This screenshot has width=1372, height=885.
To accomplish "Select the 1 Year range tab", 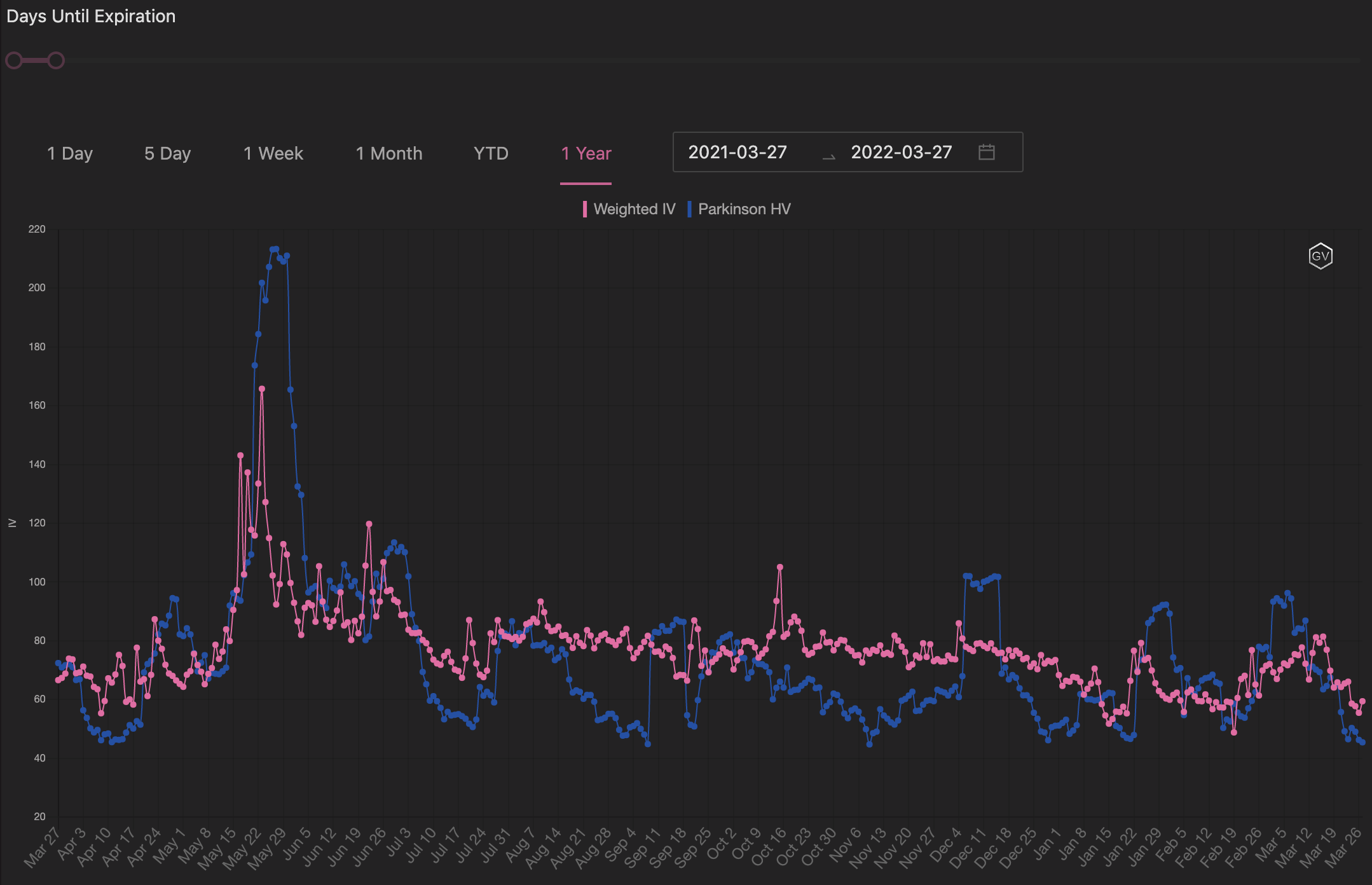I will (586, 153).
